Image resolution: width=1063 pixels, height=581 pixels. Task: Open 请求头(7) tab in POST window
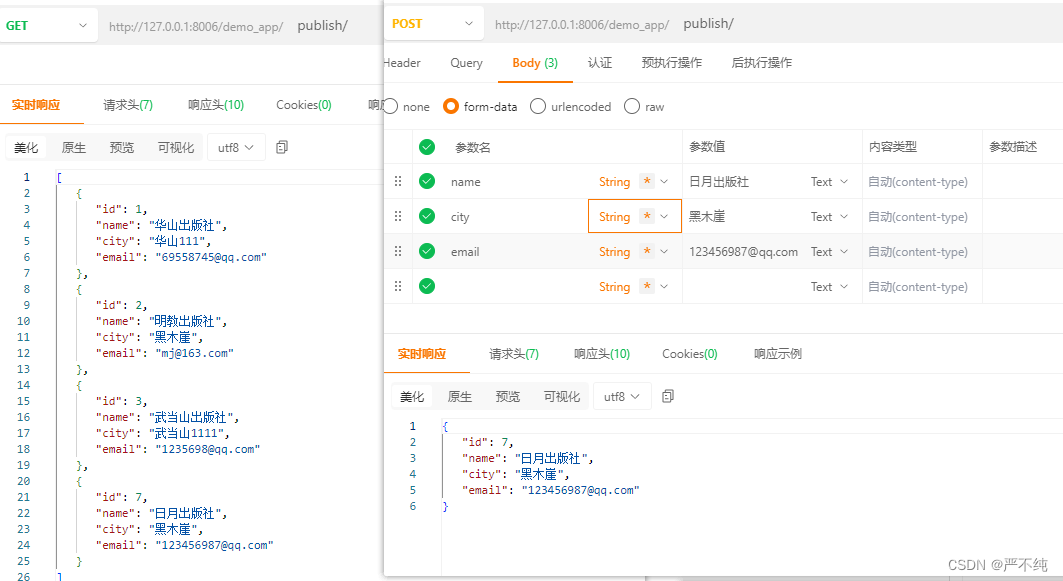click(514, 353)
